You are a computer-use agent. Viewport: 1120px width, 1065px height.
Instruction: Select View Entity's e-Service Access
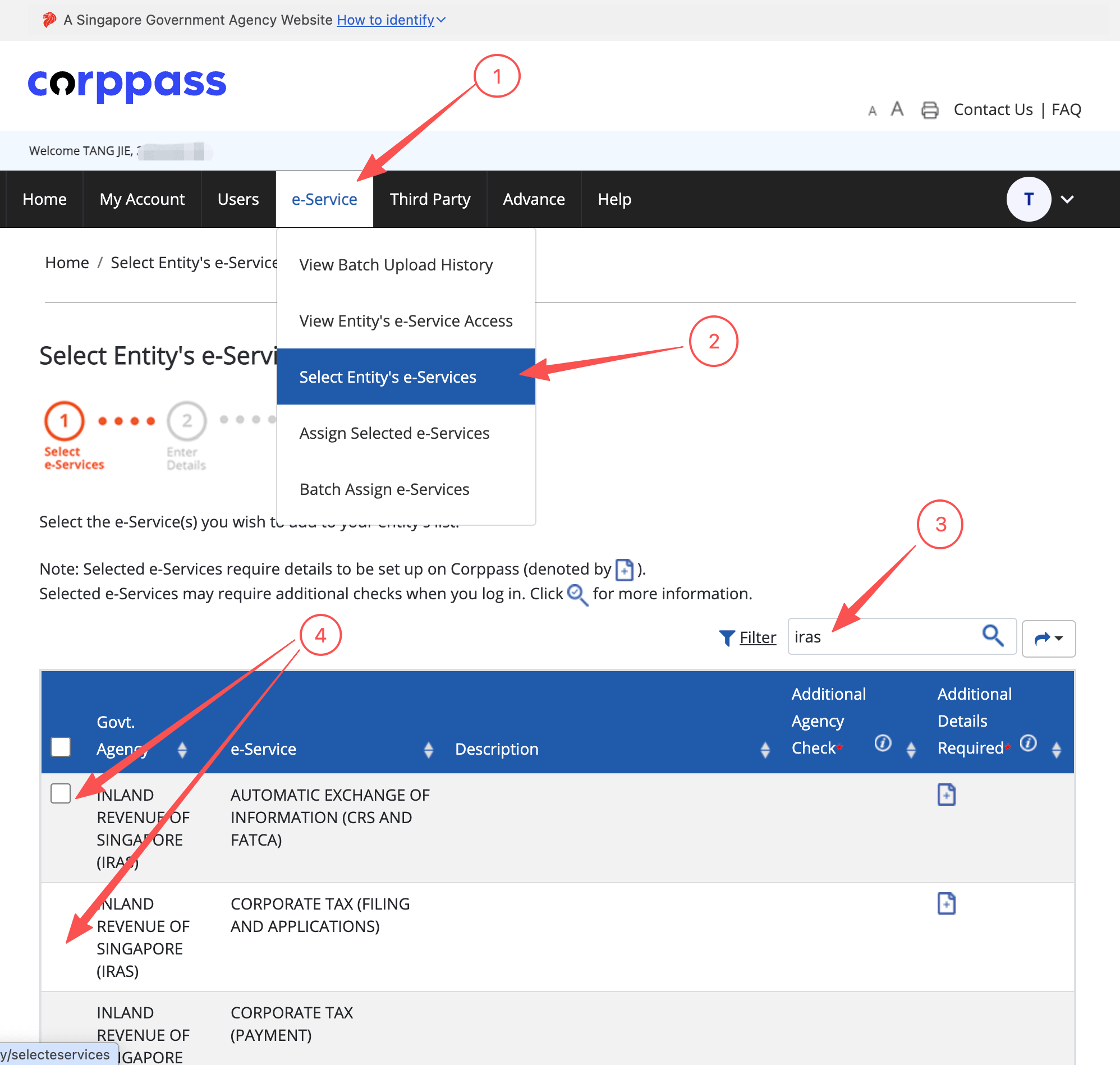(405, 321)
